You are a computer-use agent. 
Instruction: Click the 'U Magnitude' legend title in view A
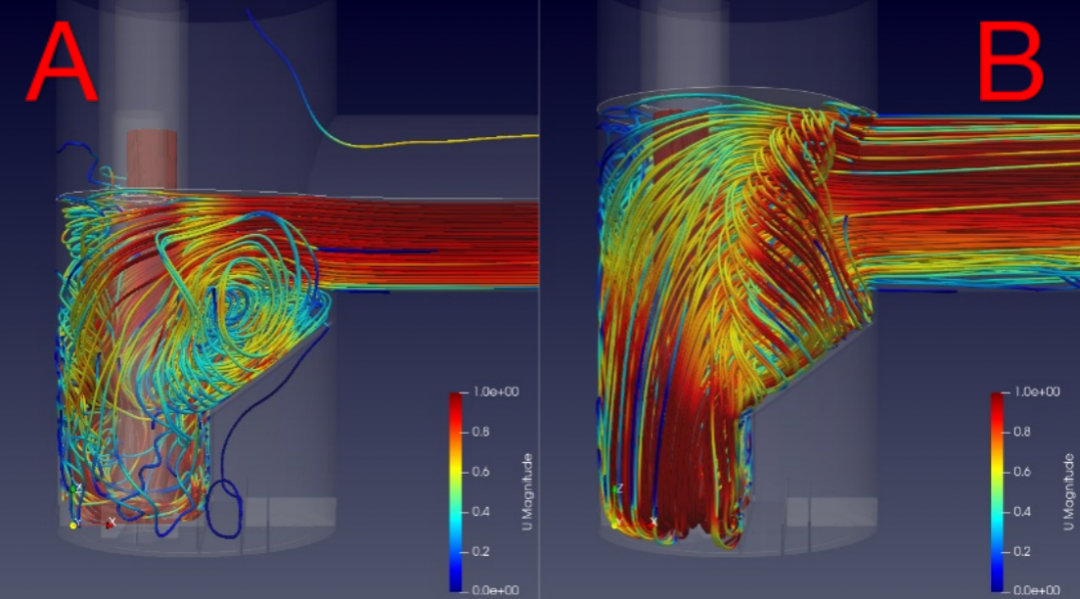[x=528, y=492]
